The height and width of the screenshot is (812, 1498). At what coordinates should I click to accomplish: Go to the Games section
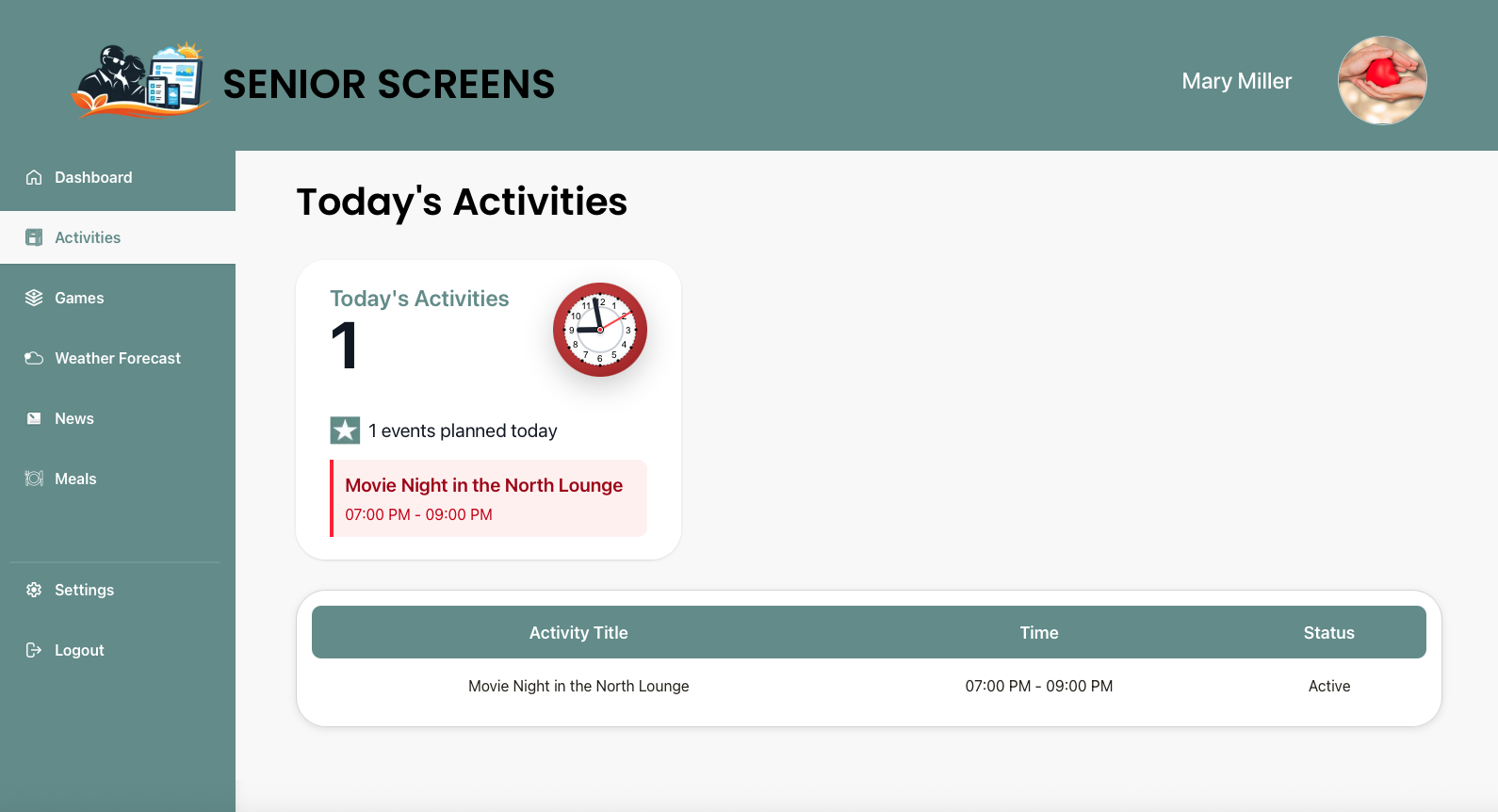point(118,298)
